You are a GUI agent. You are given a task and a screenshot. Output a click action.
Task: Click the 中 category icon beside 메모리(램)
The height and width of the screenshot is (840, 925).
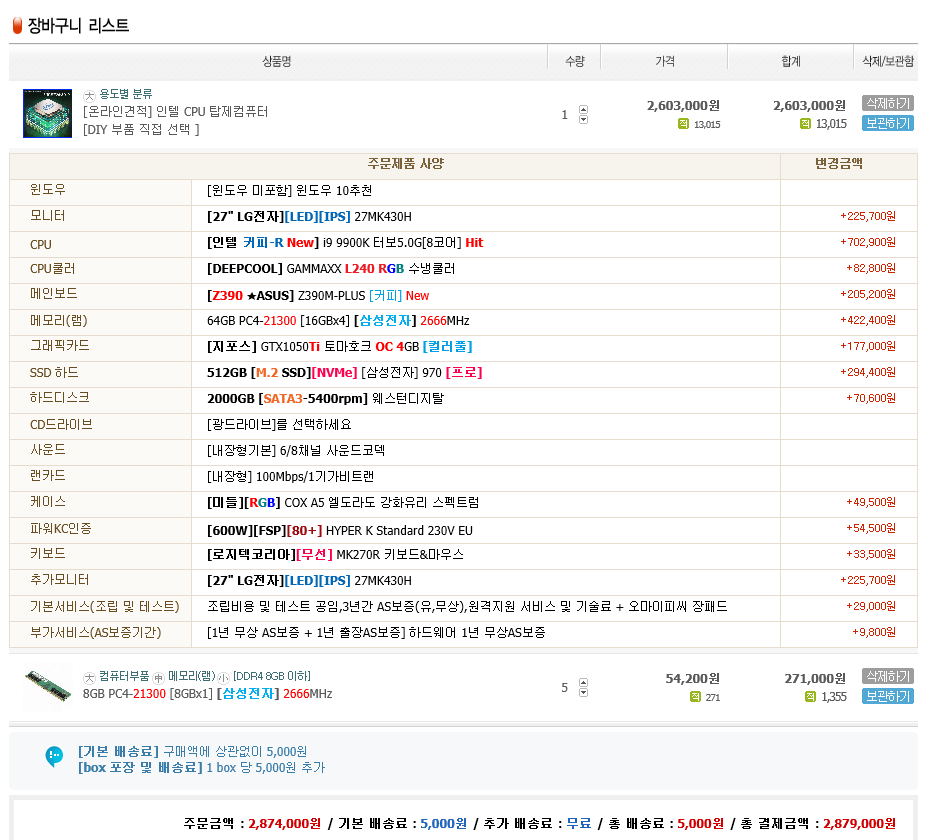pos(159,677)
